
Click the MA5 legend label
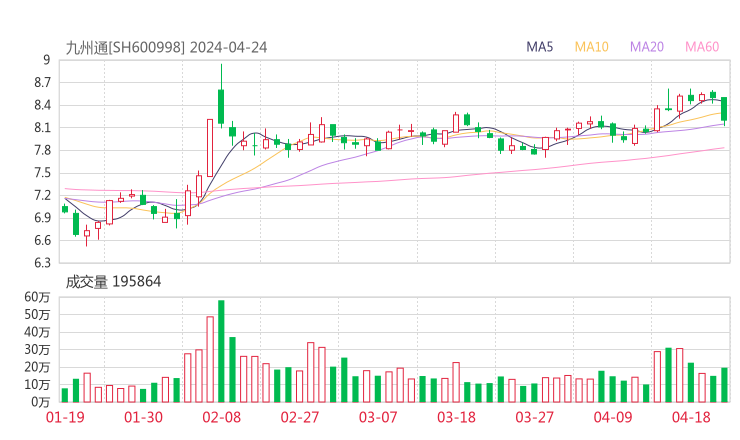pyautogui.click(x=539, y=47)
